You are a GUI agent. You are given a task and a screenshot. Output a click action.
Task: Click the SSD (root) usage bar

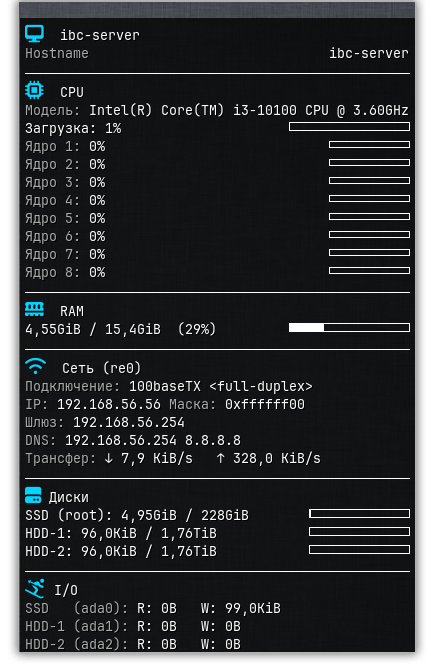coord(359,514)
